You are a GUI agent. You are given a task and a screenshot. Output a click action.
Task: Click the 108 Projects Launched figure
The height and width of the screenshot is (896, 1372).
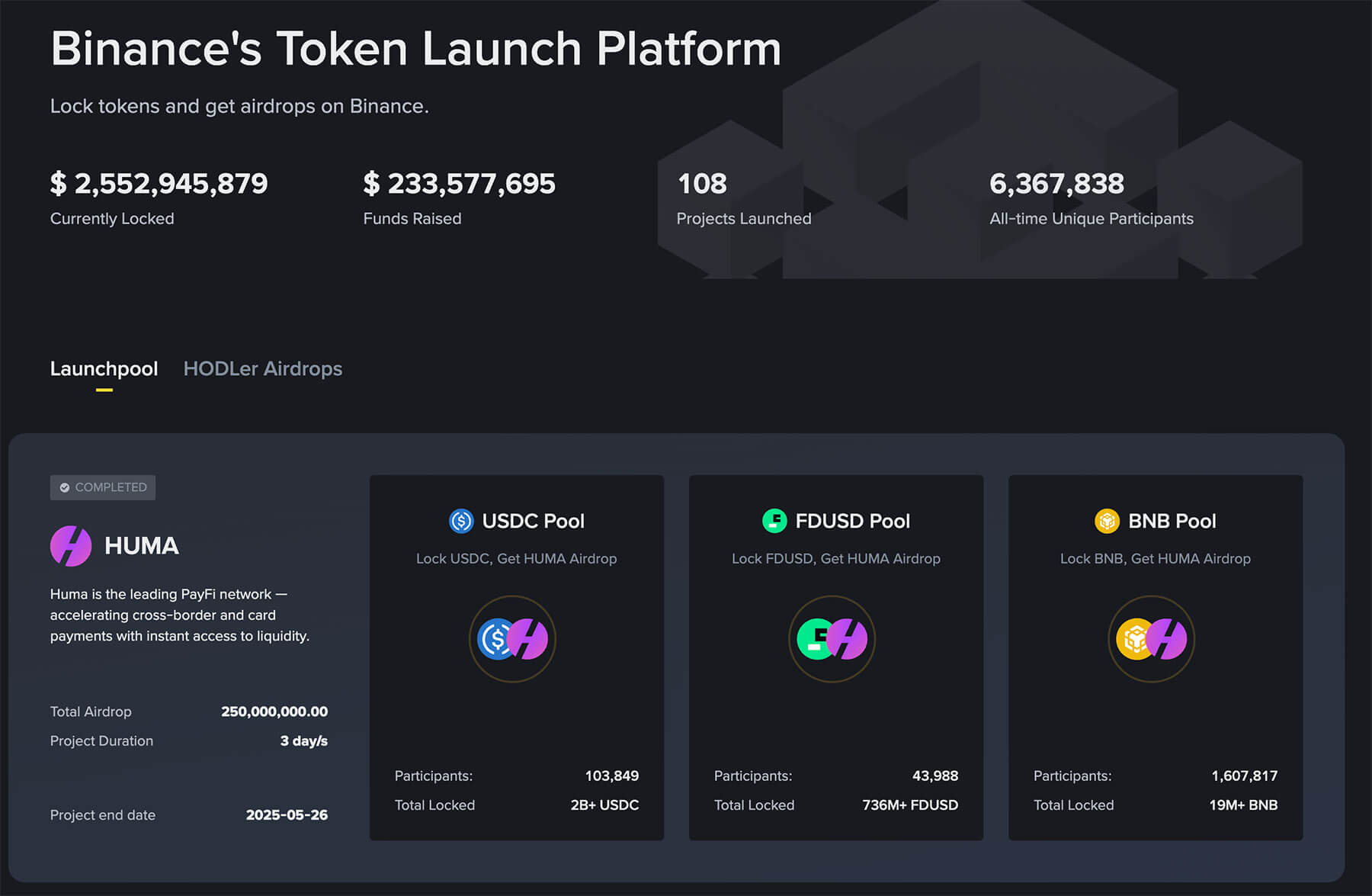click(x=702, y=184)
